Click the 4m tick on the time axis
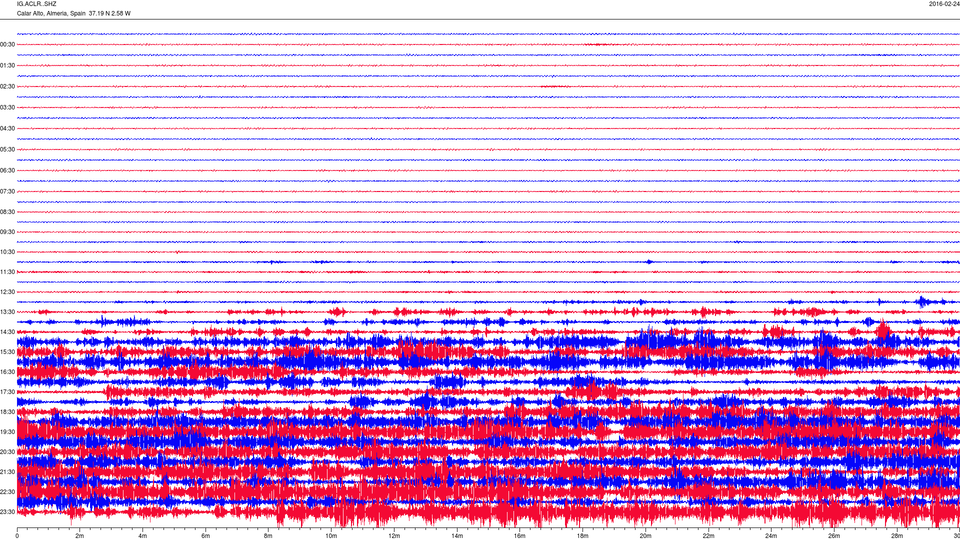The width and height of the screenshot is (960, 540). pyautogui.click(x=143, y=536)
